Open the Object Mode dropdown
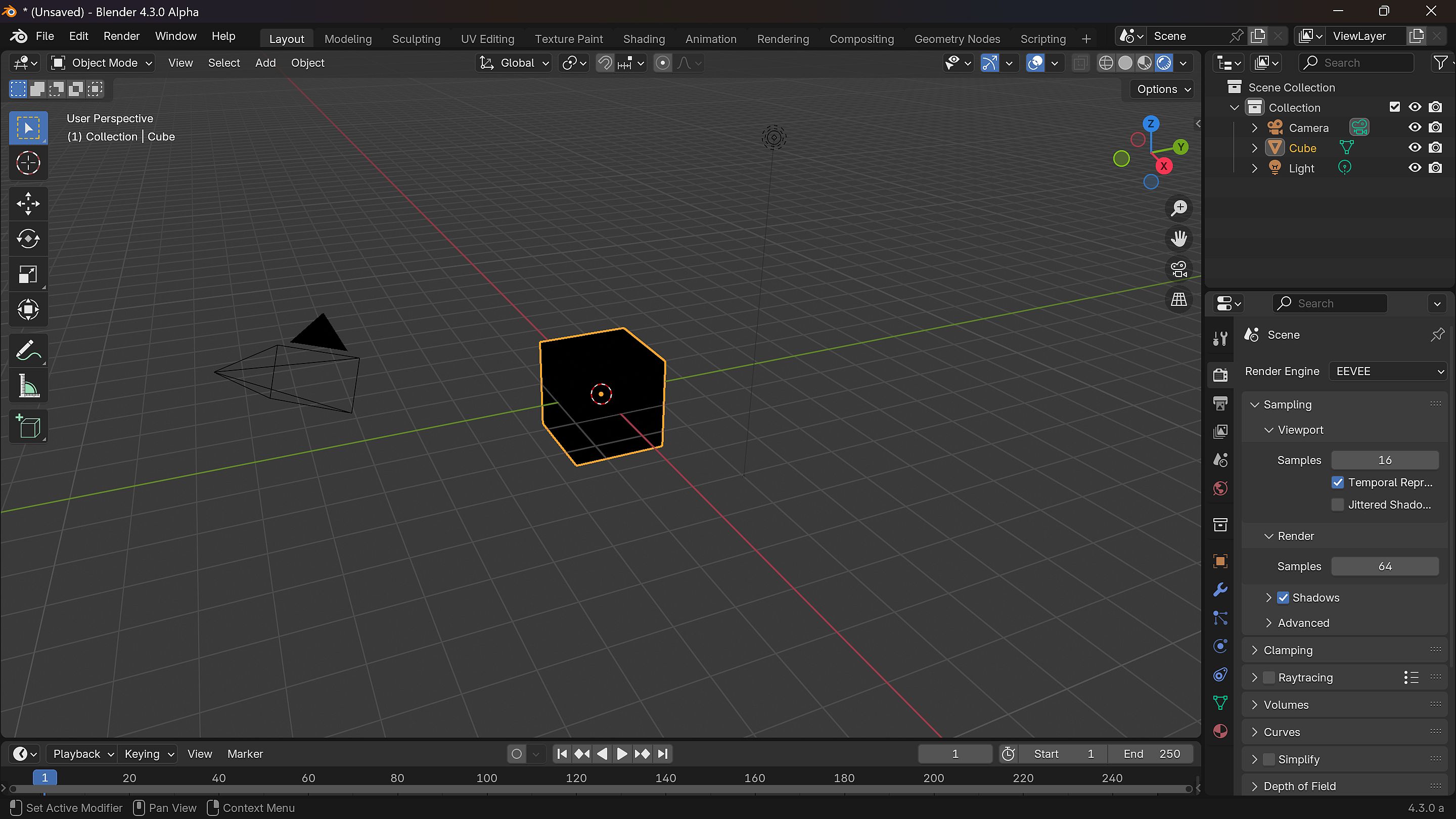Screen dimensions: 1456x819 pos(102,63)
